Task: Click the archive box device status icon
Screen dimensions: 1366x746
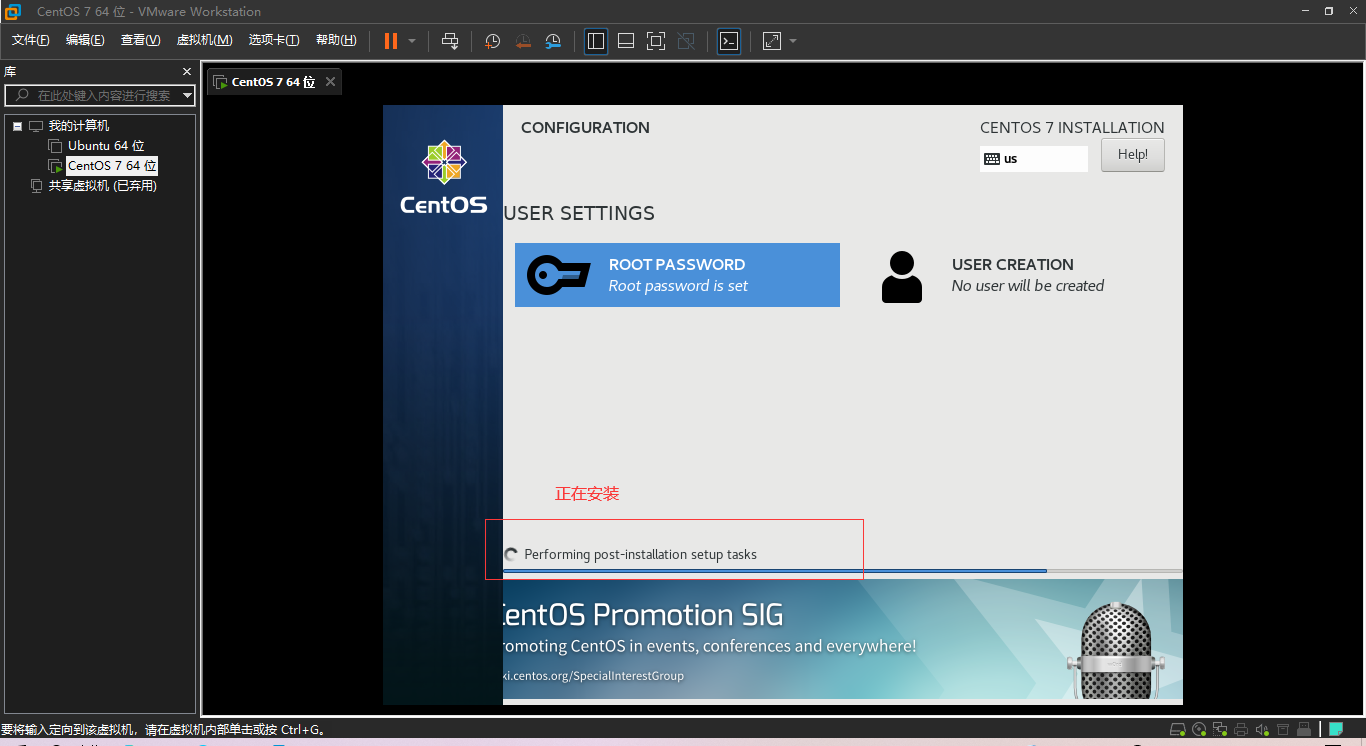Action: tap(1283, 729)
